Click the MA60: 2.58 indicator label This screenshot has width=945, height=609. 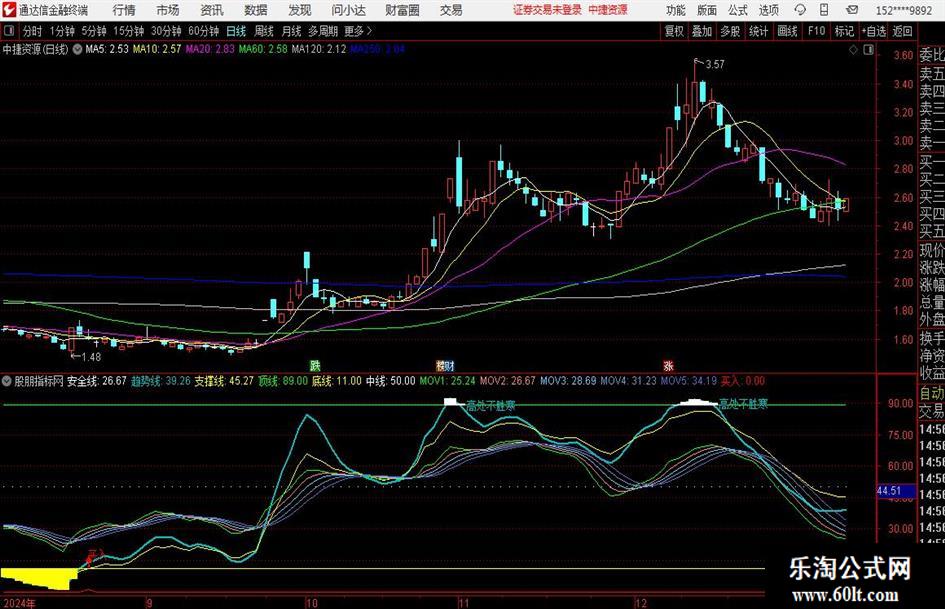(x=263, y=49)
